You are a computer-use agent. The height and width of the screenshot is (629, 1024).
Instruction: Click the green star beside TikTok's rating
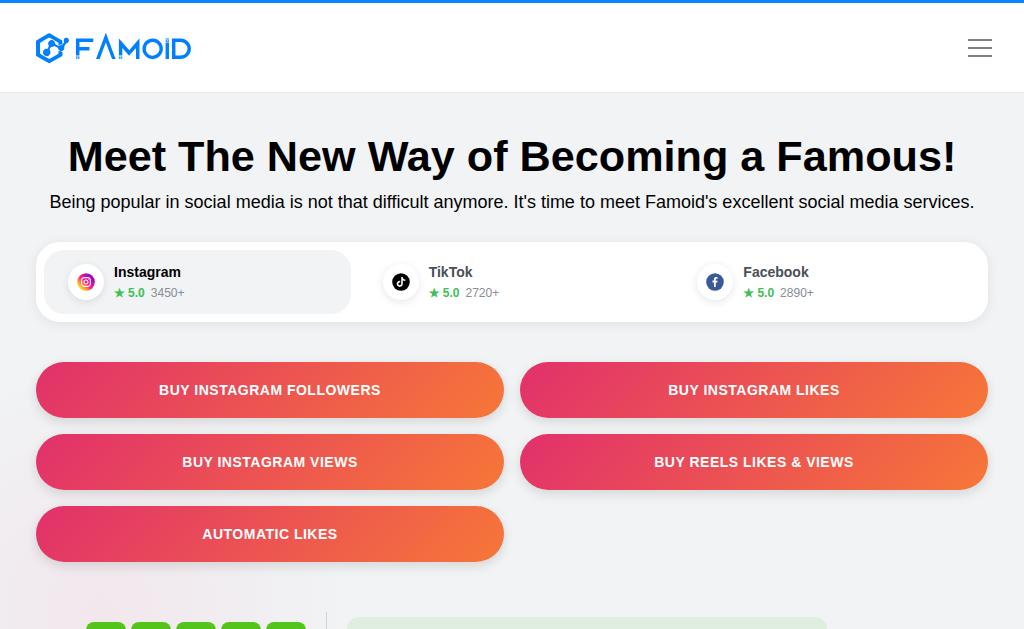pyautogui.click(x=434, y=293)
